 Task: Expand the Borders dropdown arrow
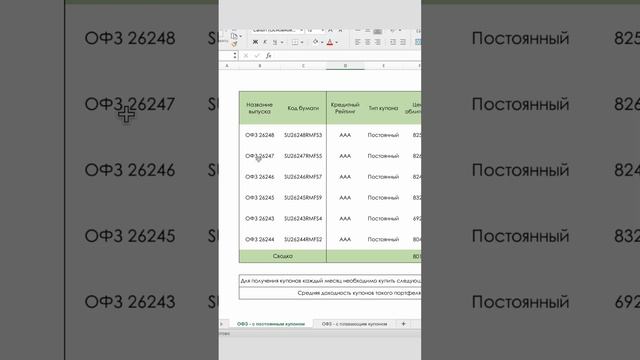(302, 42)
